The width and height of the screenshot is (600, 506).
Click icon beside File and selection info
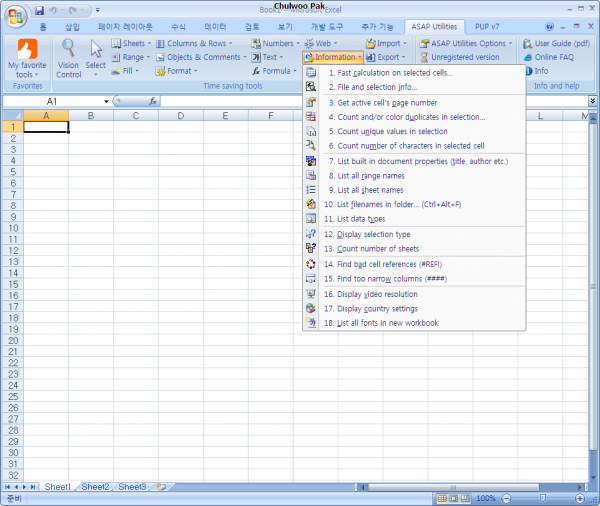311,87
